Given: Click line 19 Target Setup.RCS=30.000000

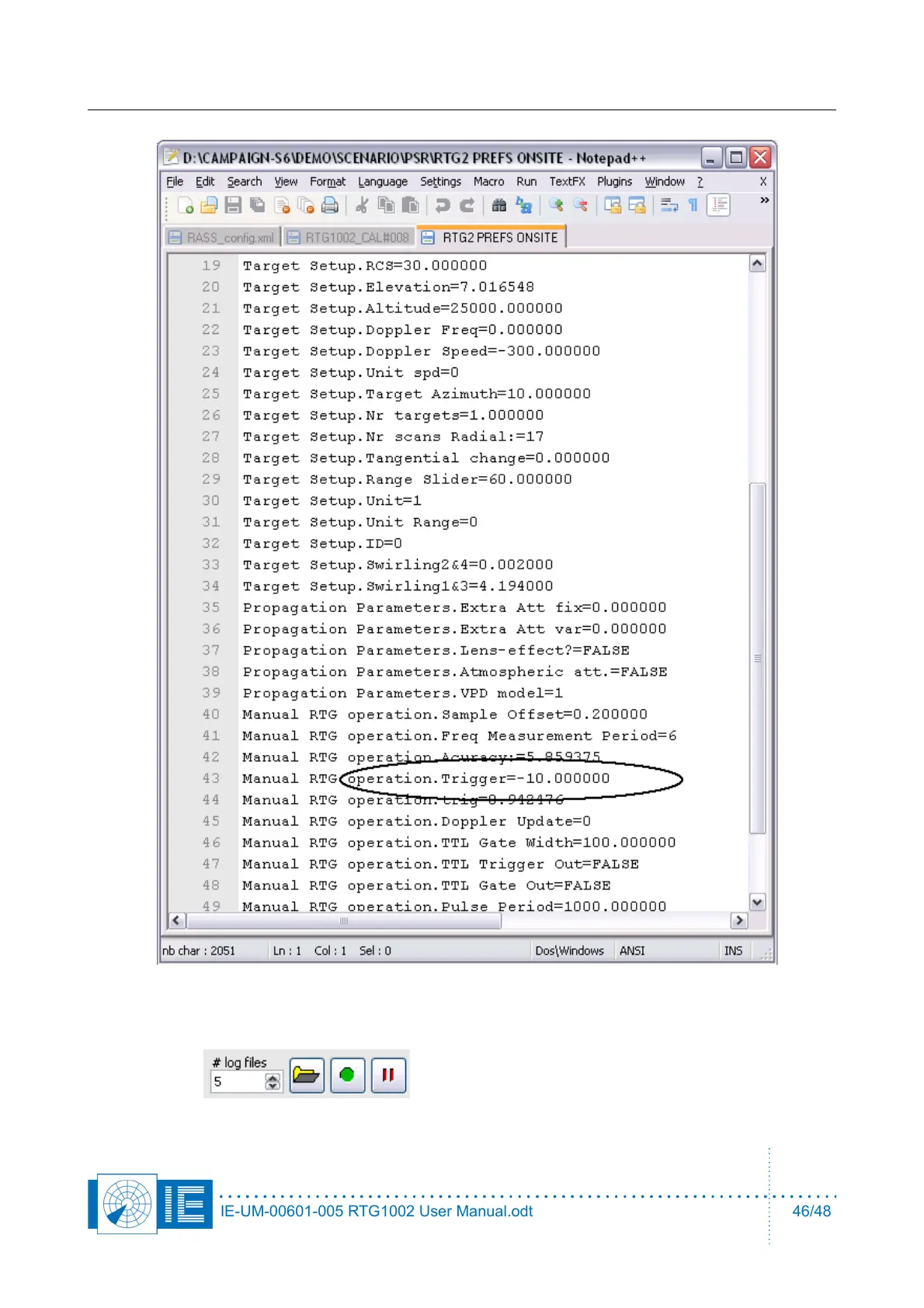Looking at the screenshot, I should [x=365, y=266].
